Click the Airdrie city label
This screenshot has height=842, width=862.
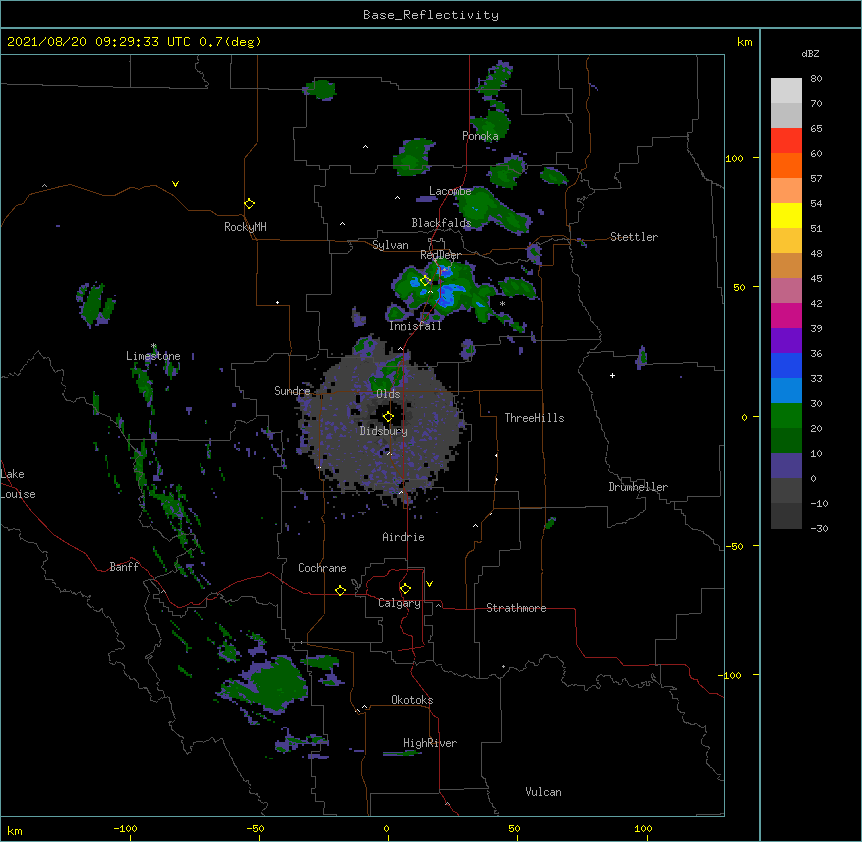404,537
